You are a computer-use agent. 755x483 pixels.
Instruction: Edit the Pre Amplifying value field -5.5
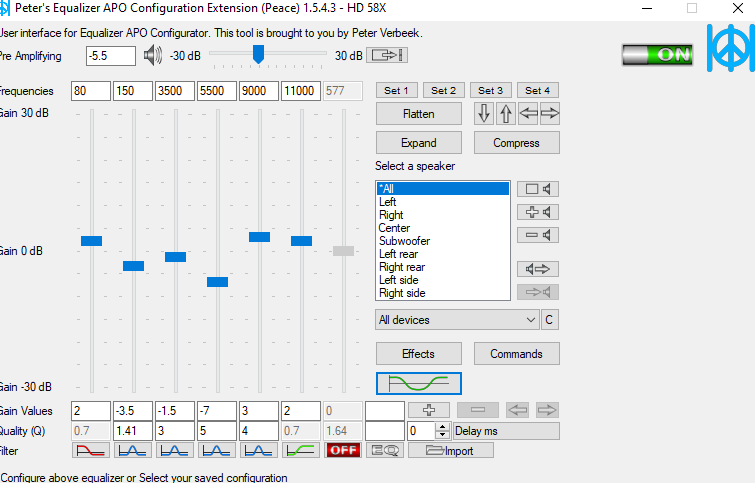[x=111, y=56]
